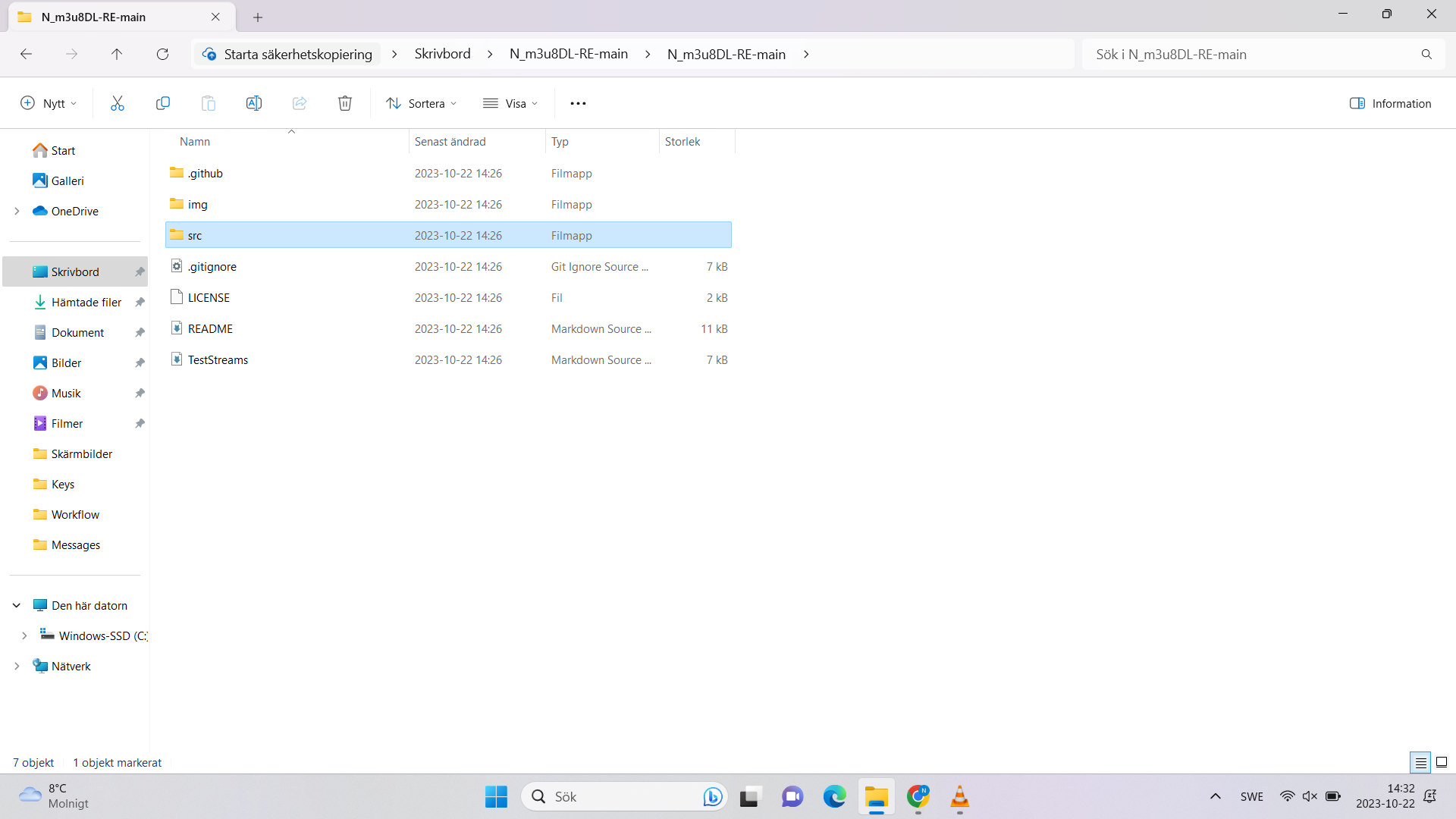This screenshot has height=819, width=1456.
Task: Click Skrivbord in the address breadcrumb
Action: (442, 54)
